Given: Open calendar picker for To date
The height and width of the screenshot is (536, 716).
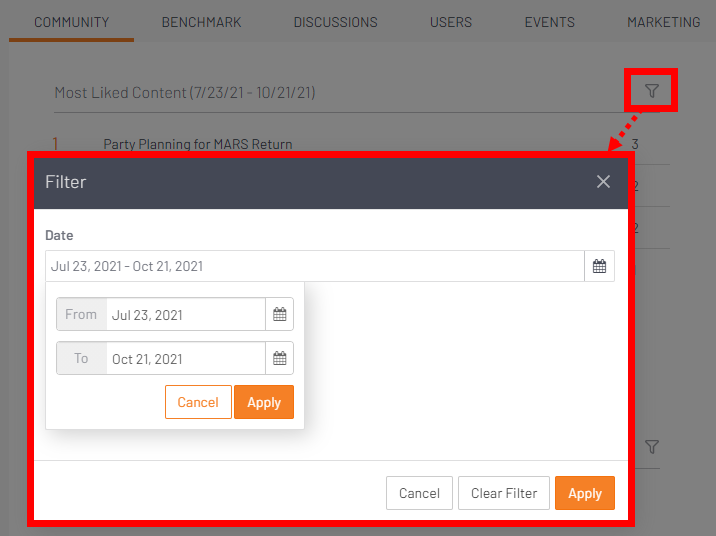Looking at the screenshot, I should pos(280,358).
